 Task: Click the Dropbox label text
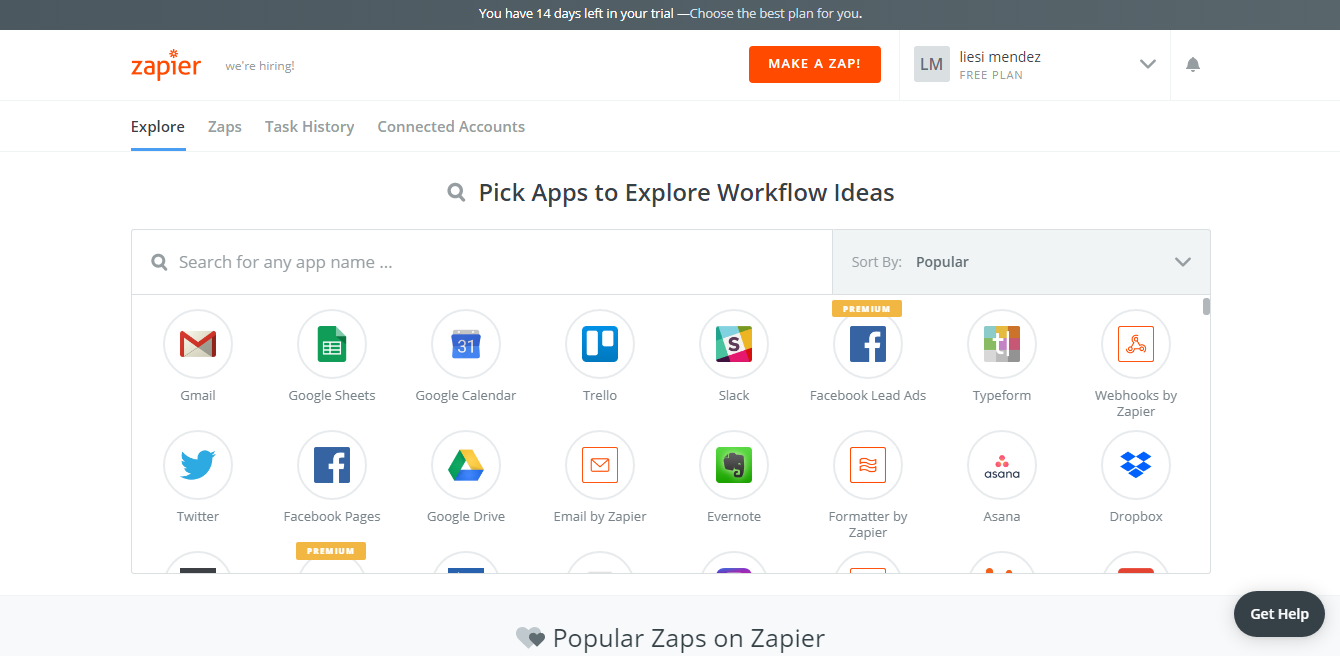(1136, 517)
